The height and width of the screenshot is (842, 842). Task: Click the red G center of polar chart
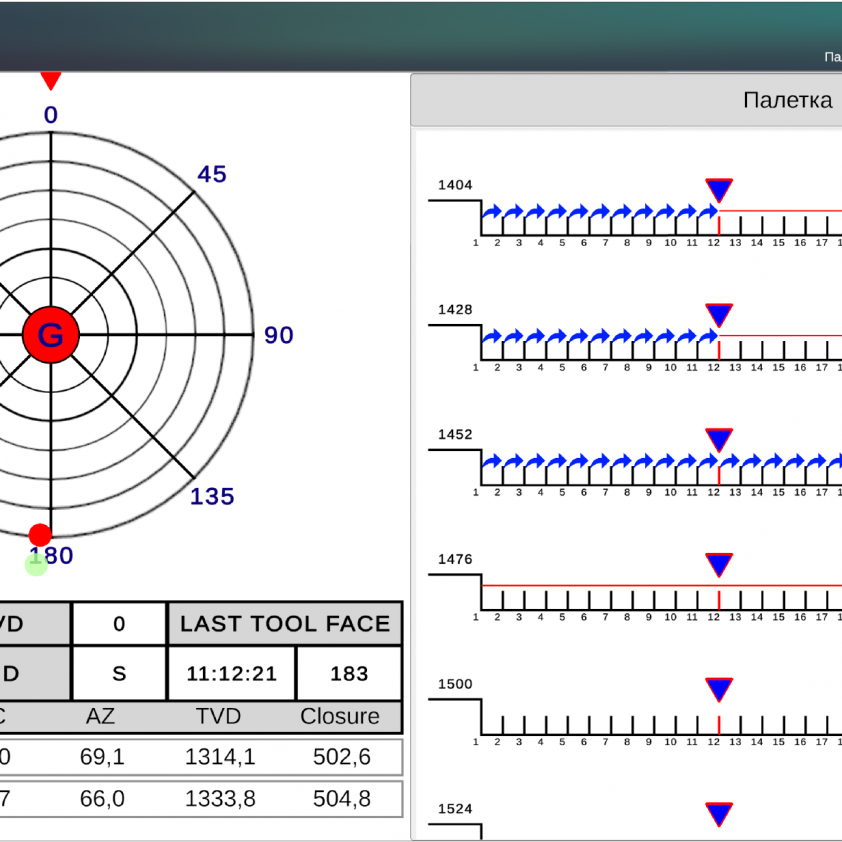[50, 335]
